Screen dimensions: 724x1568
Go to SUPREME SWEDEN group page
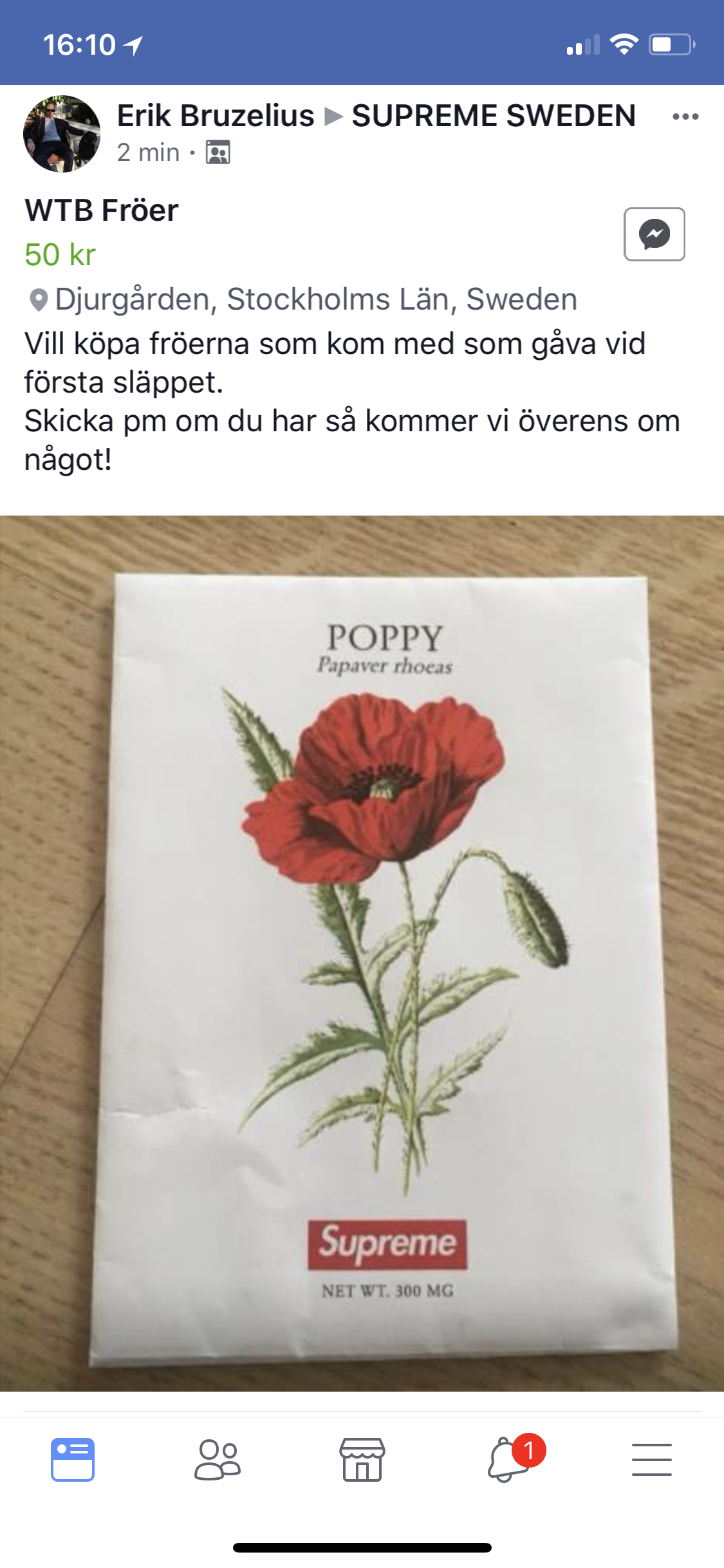(494, 116)
